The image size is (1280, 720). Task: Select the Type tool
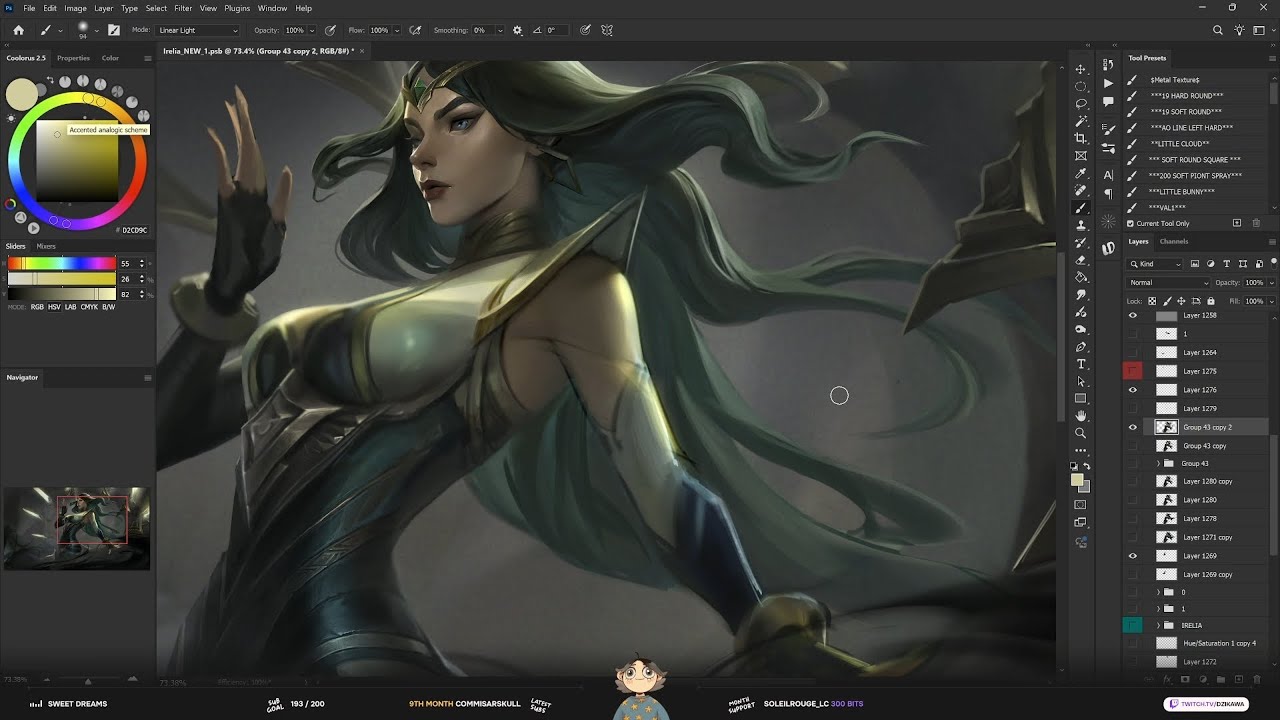click(x=1080, y=364)
